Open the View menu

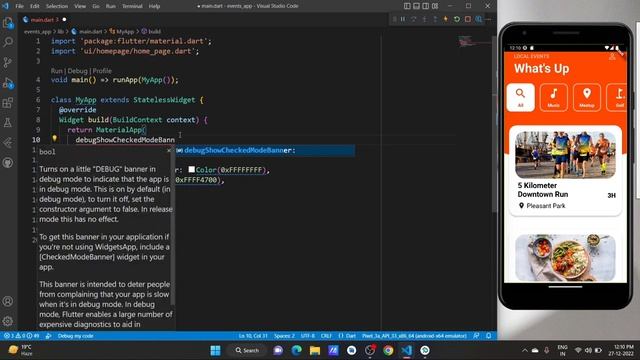80,6
